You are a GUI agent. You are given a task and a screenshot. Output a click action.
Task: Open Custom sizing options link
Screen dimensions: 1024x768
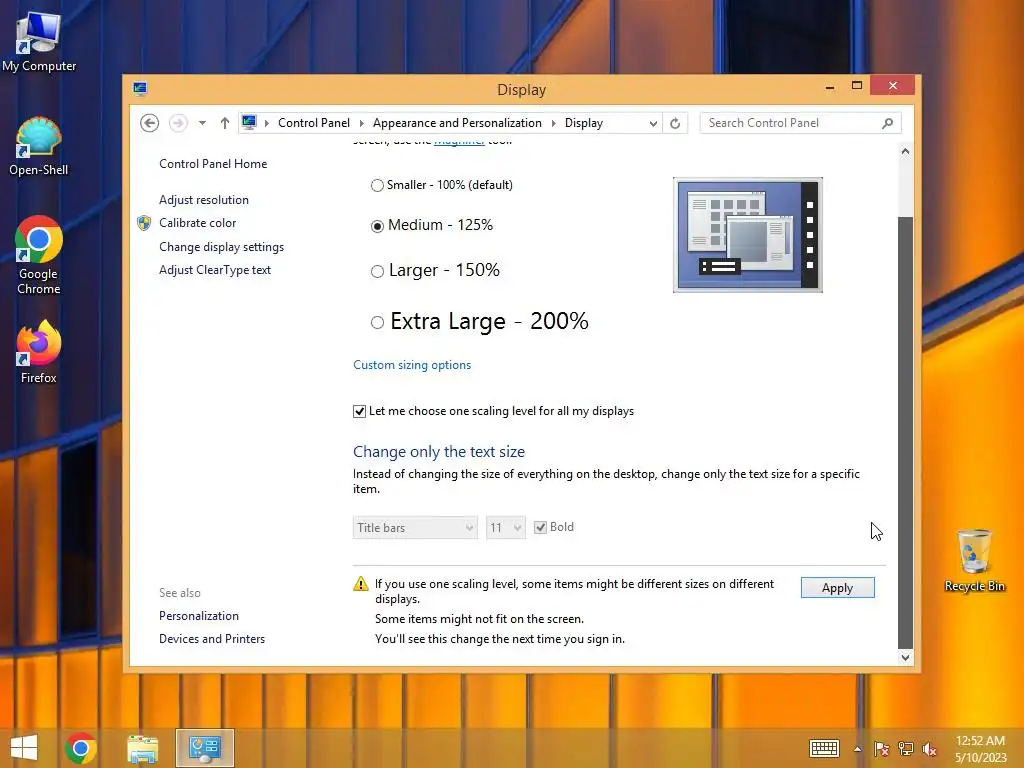point(412,365)
